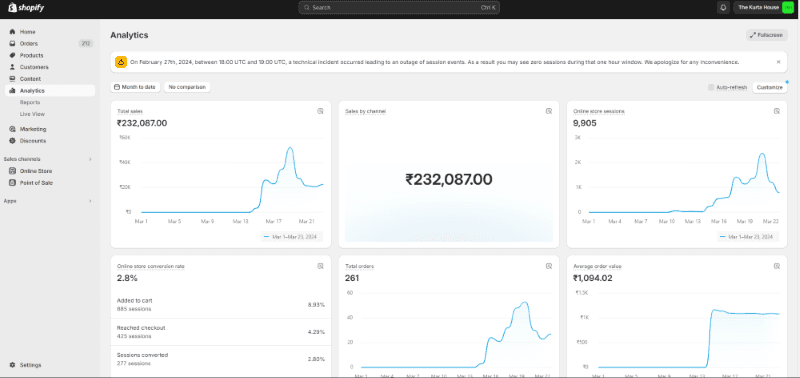The image size is (800, 378).
Task: Click the Sessions converted row
Action: 221,359
